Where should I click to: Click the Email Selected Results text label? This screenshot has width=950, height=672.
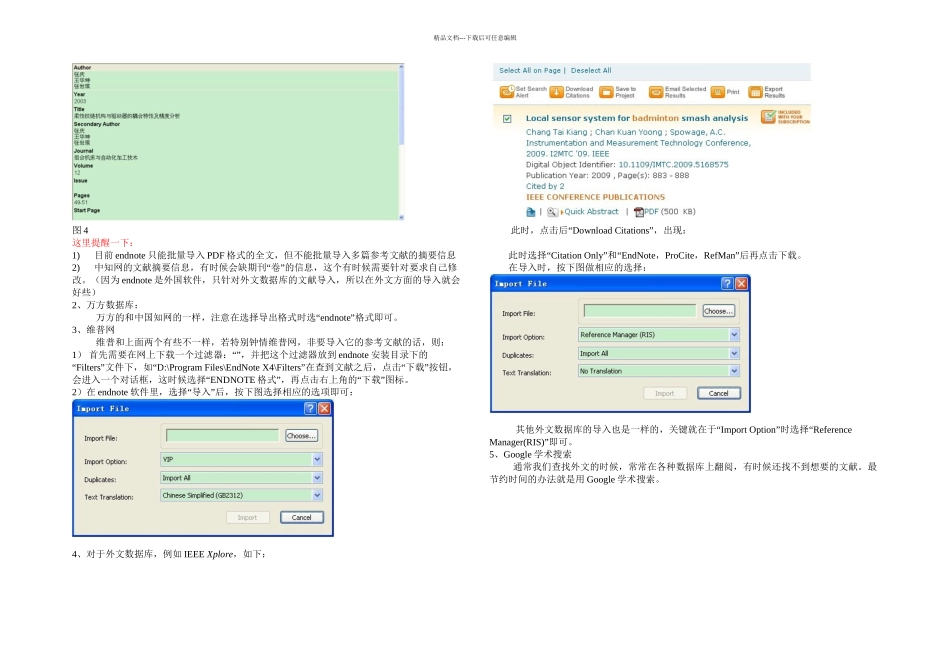pyautogui.click(x=685, y=92)
